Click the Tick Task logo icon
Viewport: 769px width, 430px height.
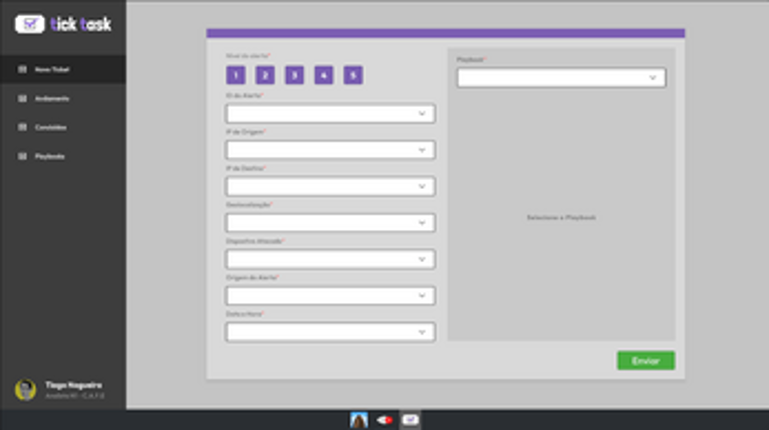pyautogui.click(x=30, y=23)
